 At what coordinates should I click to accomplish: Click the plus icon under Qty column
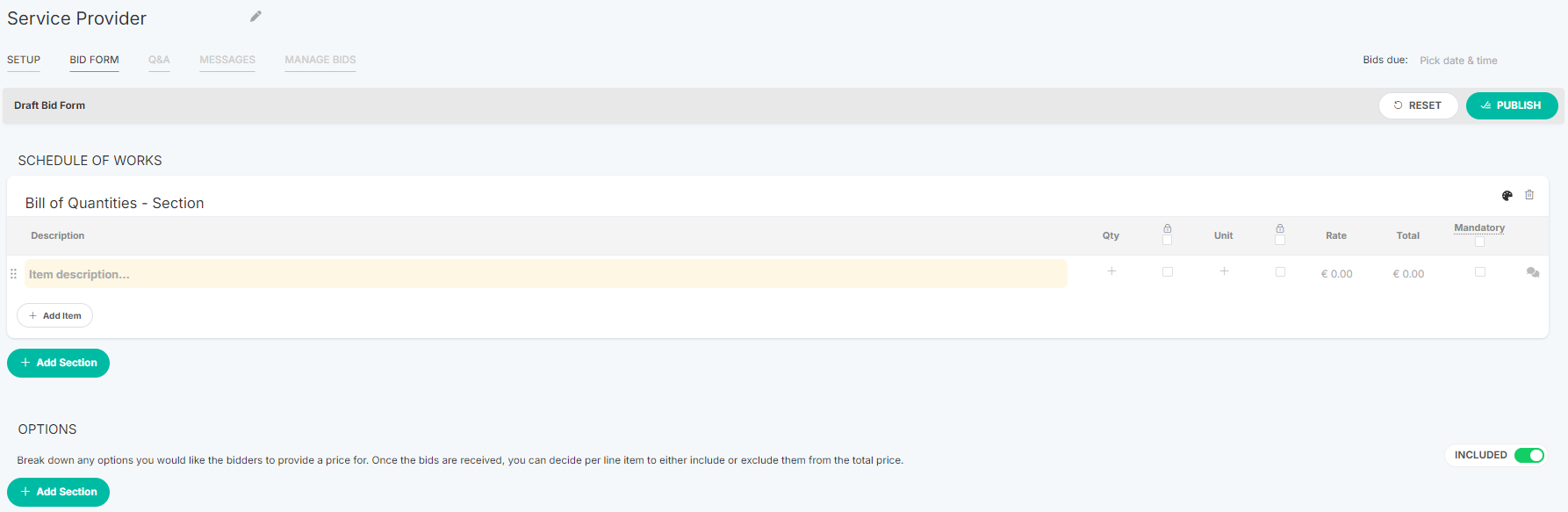pos(1111,271)
